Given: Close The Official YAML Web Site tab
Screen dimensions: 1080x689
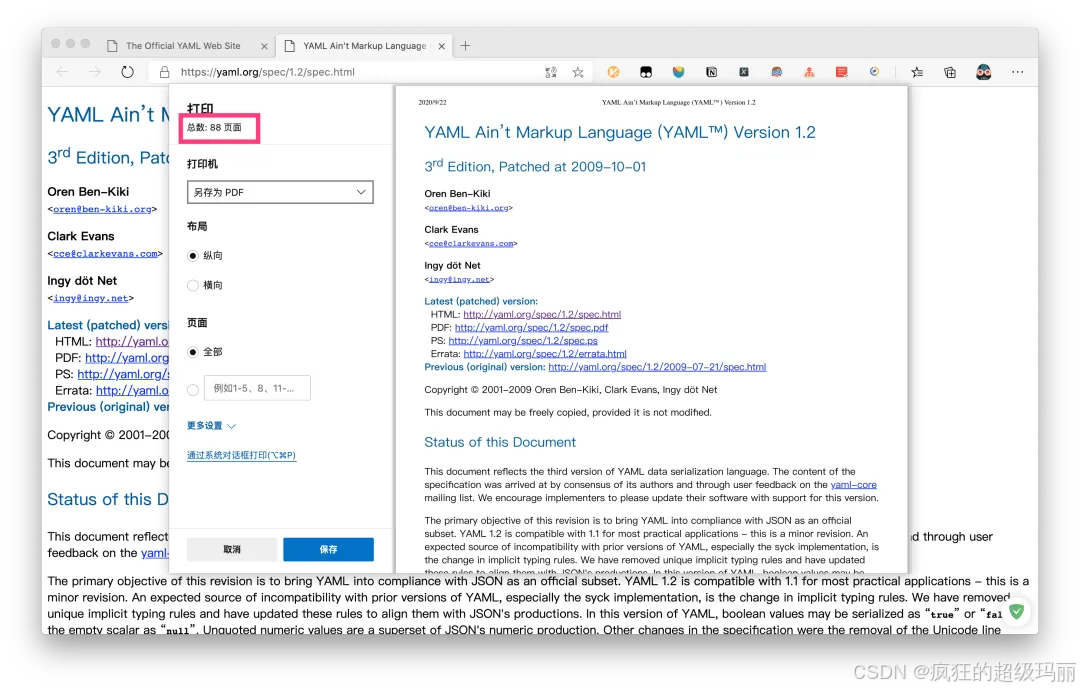Looking at the screenshot, I should tap(264, 46).
